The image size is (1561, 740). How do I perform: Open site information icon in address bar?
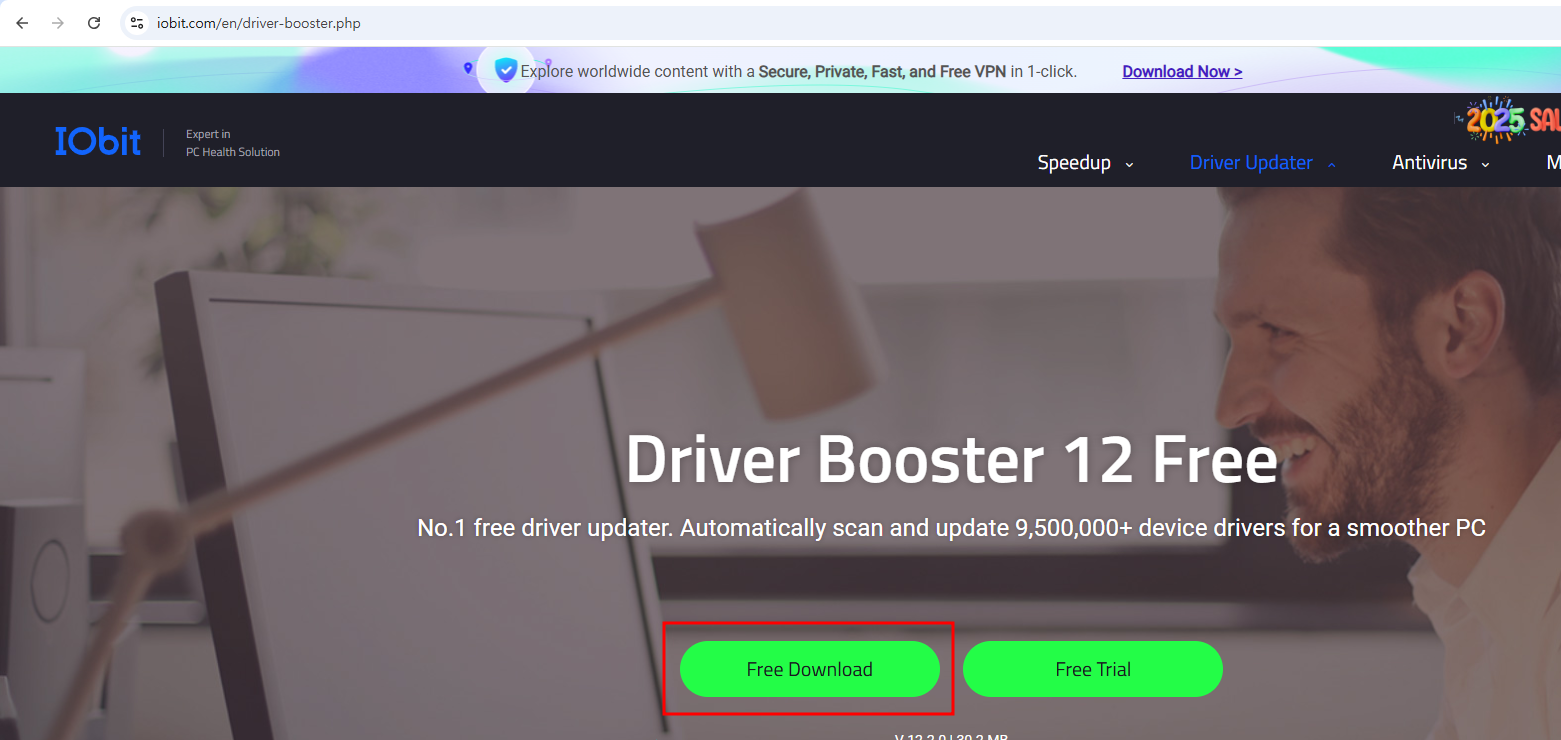tap(137, 23)
